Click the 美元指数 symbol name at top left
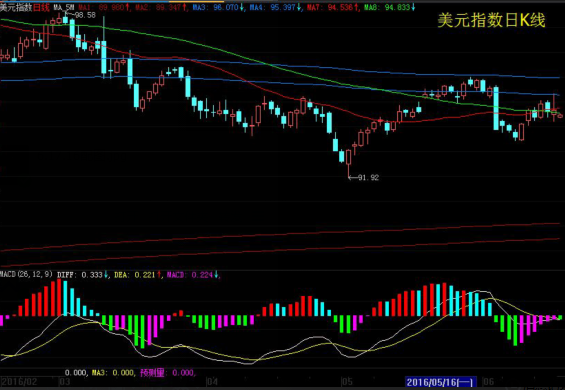Screen dimensions: 565x390 click(16, 7)
